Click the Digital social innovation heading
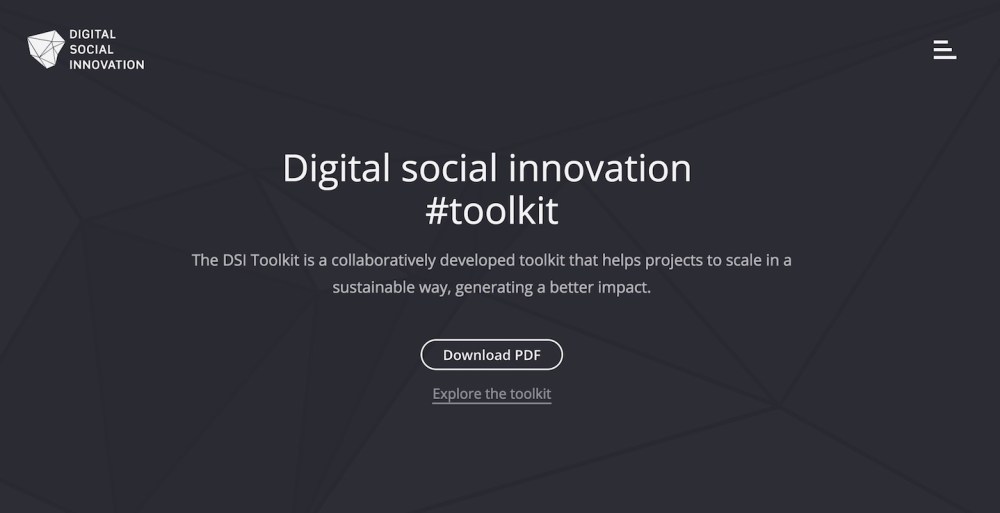The image size is (1000, 513). [x=486, y=168]
